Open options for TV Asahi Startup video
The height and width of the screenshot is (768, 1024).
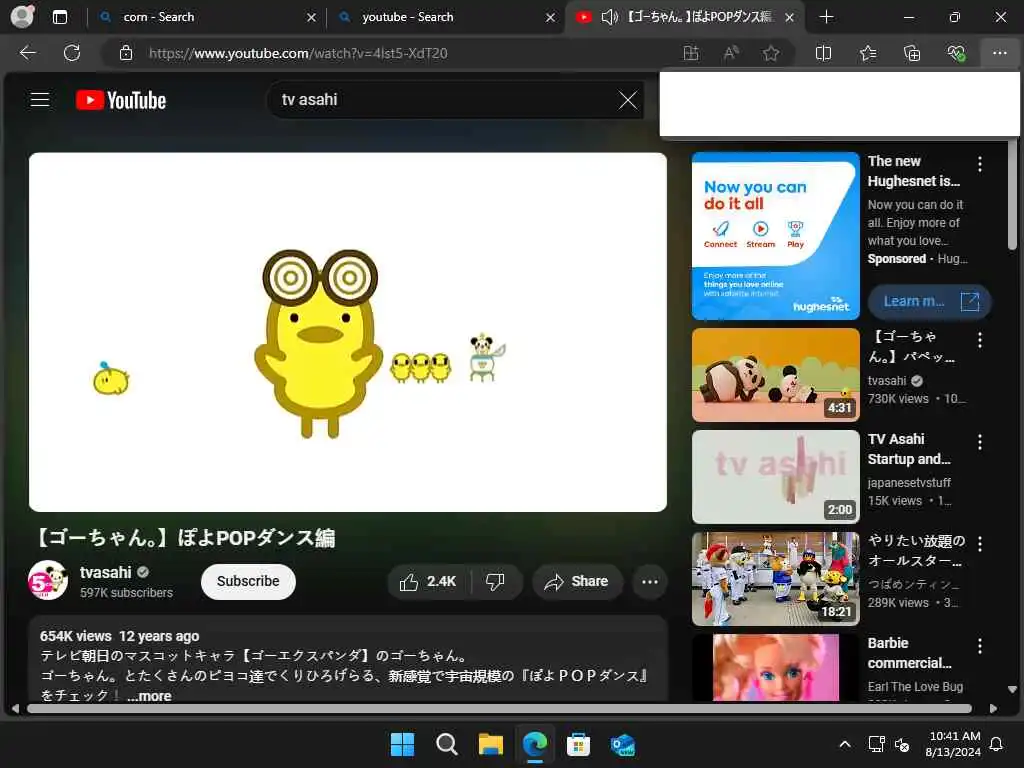point(980,442)
